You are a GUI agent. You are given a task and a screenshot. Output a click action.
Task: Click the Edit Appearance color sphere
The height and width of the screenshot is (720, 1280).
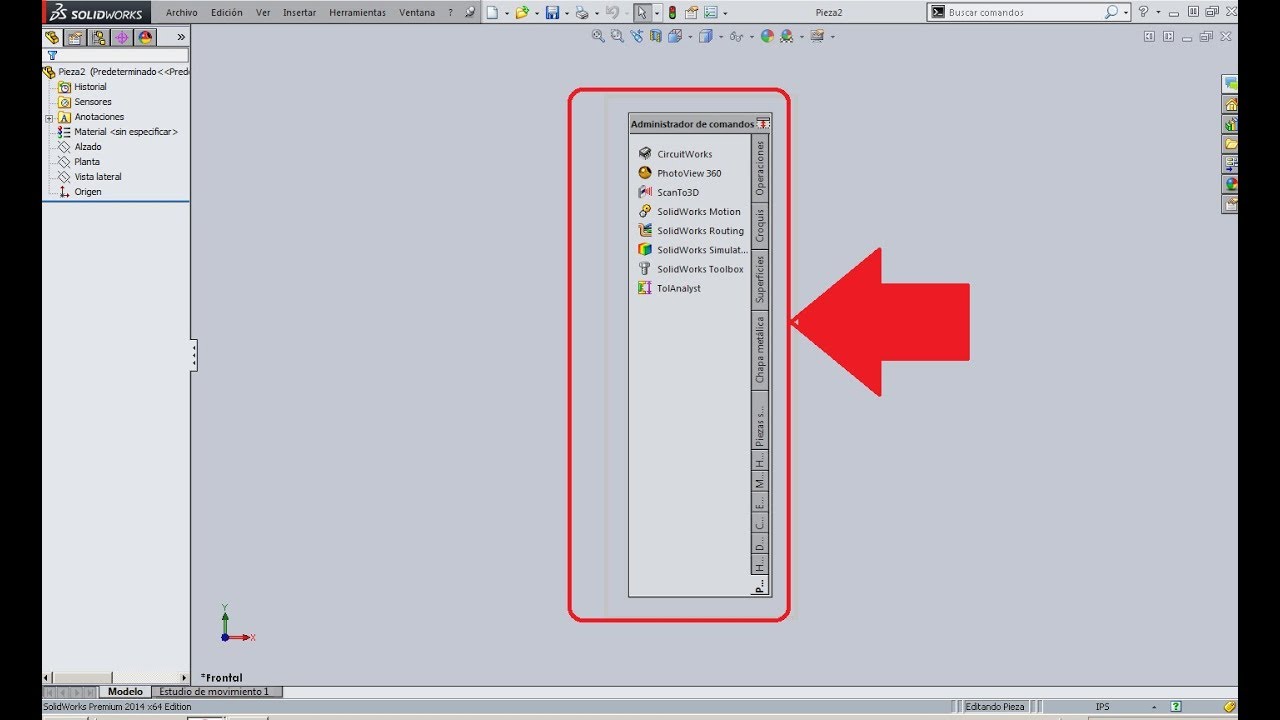click(767, 36)
